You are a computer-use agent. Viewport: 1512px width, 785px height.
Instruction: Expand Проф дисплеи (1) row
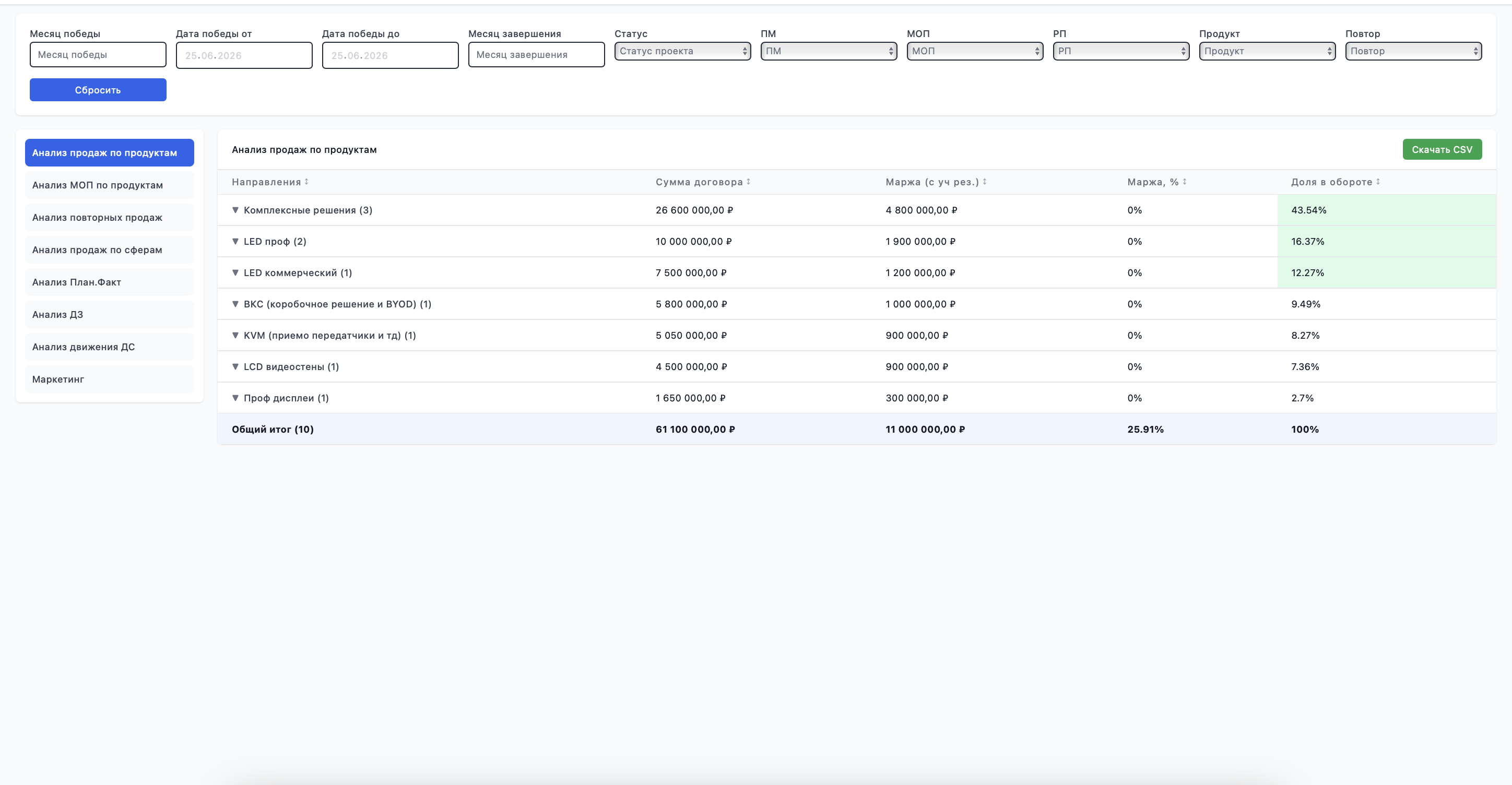point(235,398)
